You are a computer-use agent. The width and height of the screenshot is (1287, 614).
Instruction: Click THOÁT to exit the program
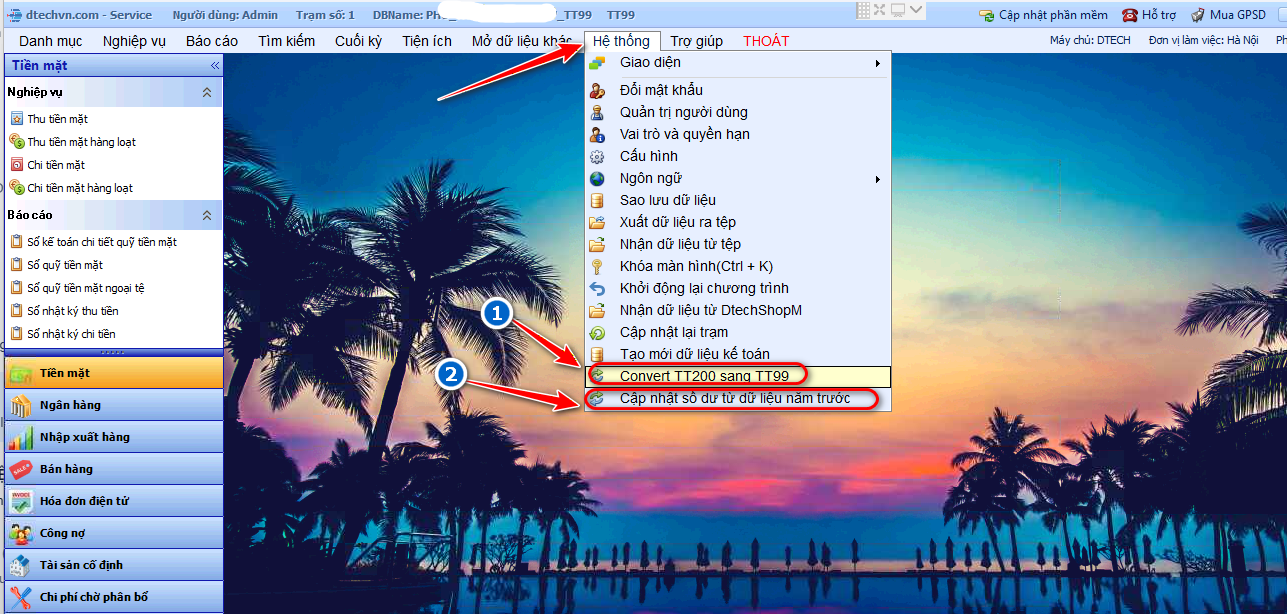point(765,41)
